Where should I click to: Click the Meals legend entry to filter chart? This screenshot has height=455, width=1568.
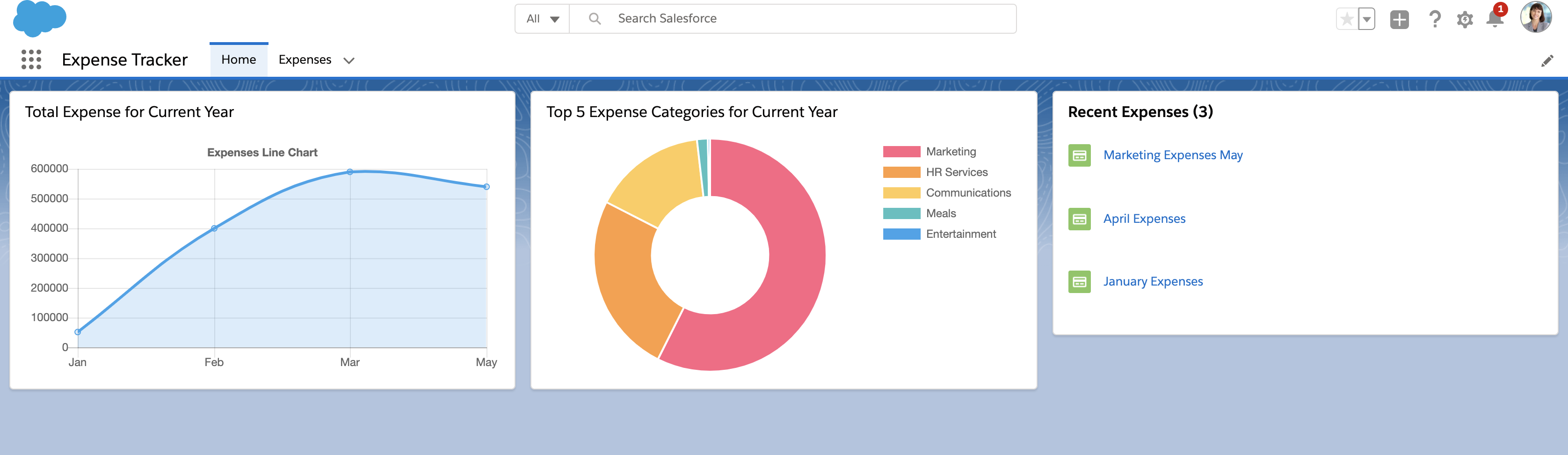940,213
